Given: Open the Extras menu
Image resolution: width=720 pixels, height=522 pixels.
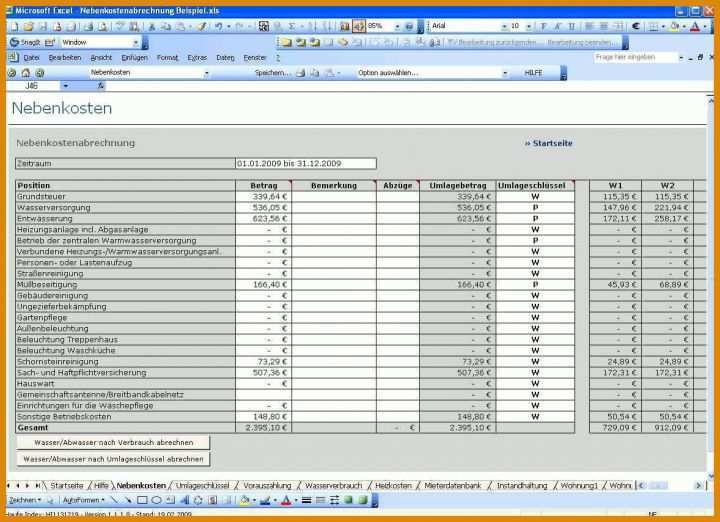Looking at the screenshot, I should click(x=197, y=58).
